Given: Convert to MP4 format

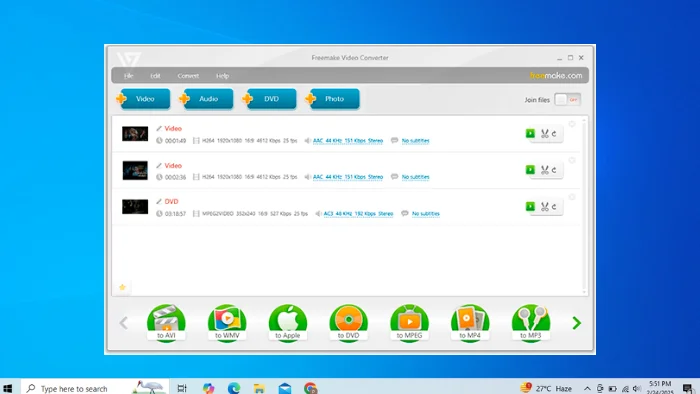Looking at the screenshot, I should coord(470,323).
